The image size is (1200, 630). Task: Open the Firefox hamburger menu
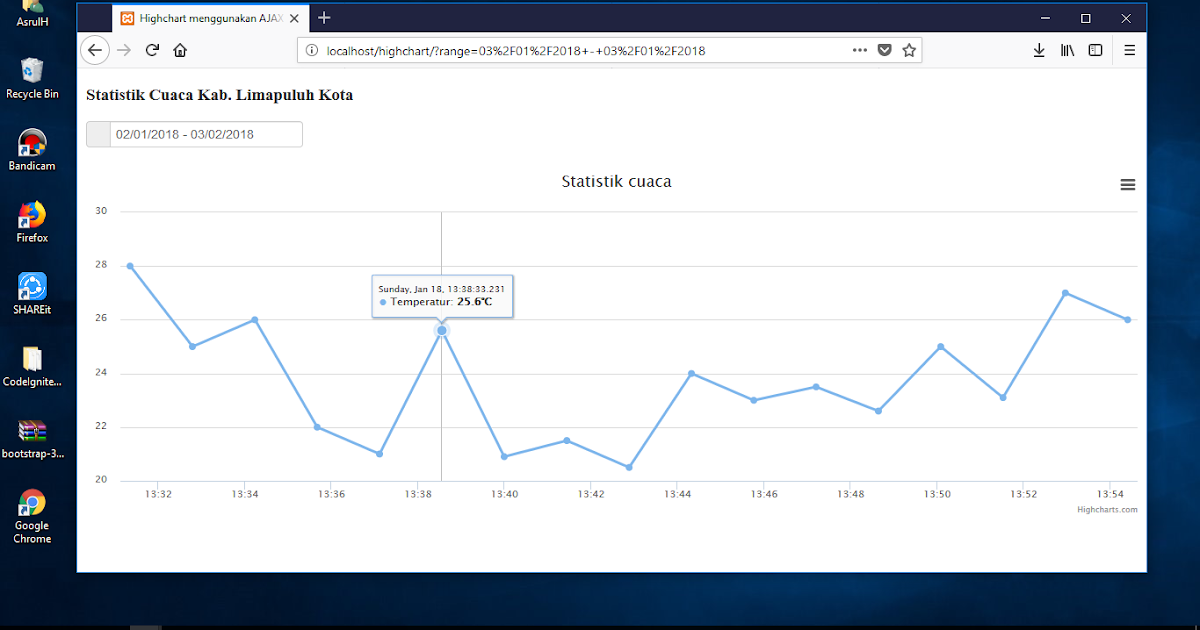click(1129, 49)
